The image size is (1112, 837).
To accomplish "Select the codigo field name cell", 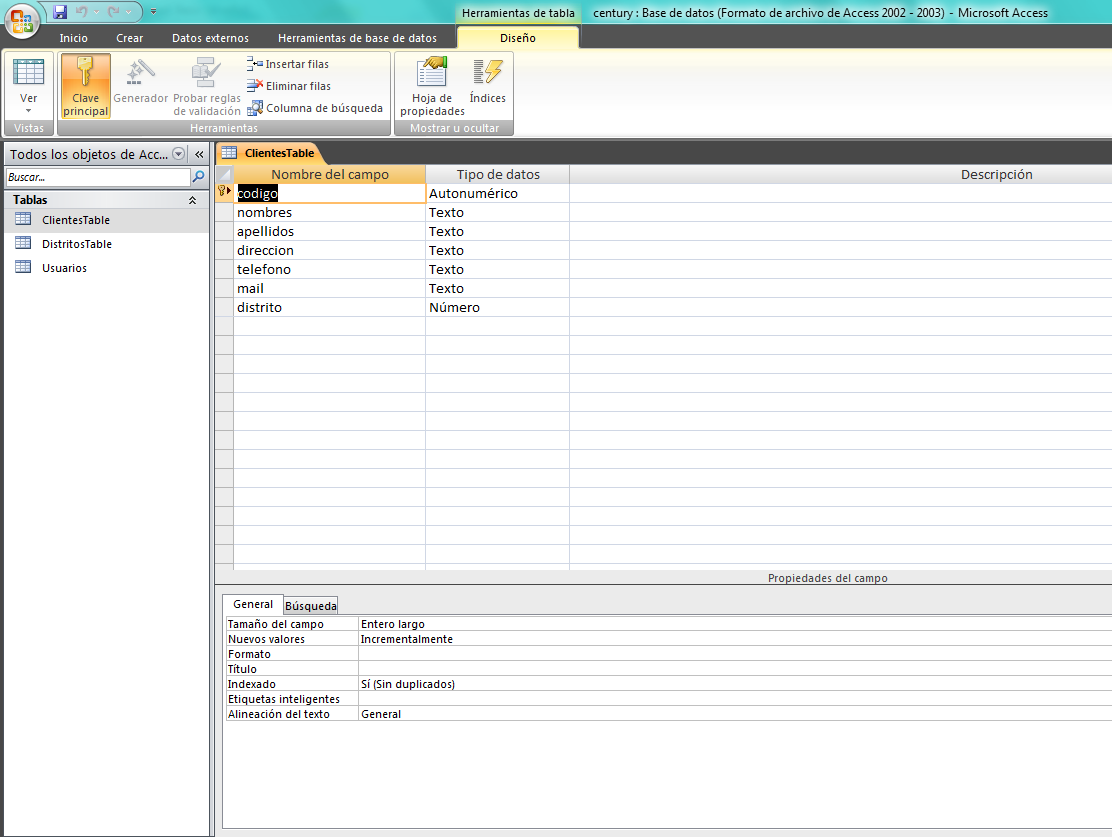I will coord(330,194).
